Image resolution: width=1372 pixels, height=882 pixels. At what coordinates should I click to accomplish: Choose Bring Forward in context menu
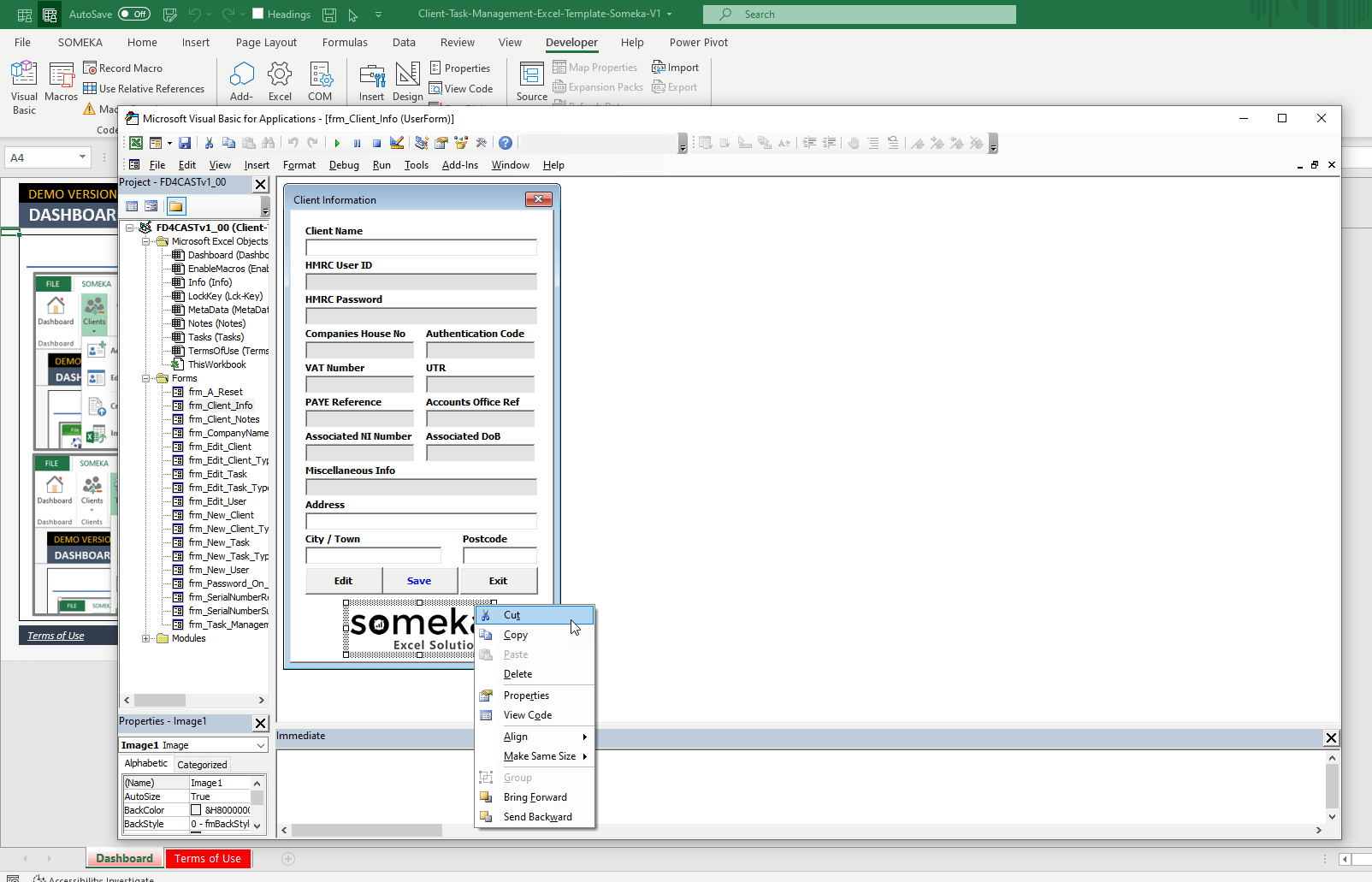click(x=535, y=797)
